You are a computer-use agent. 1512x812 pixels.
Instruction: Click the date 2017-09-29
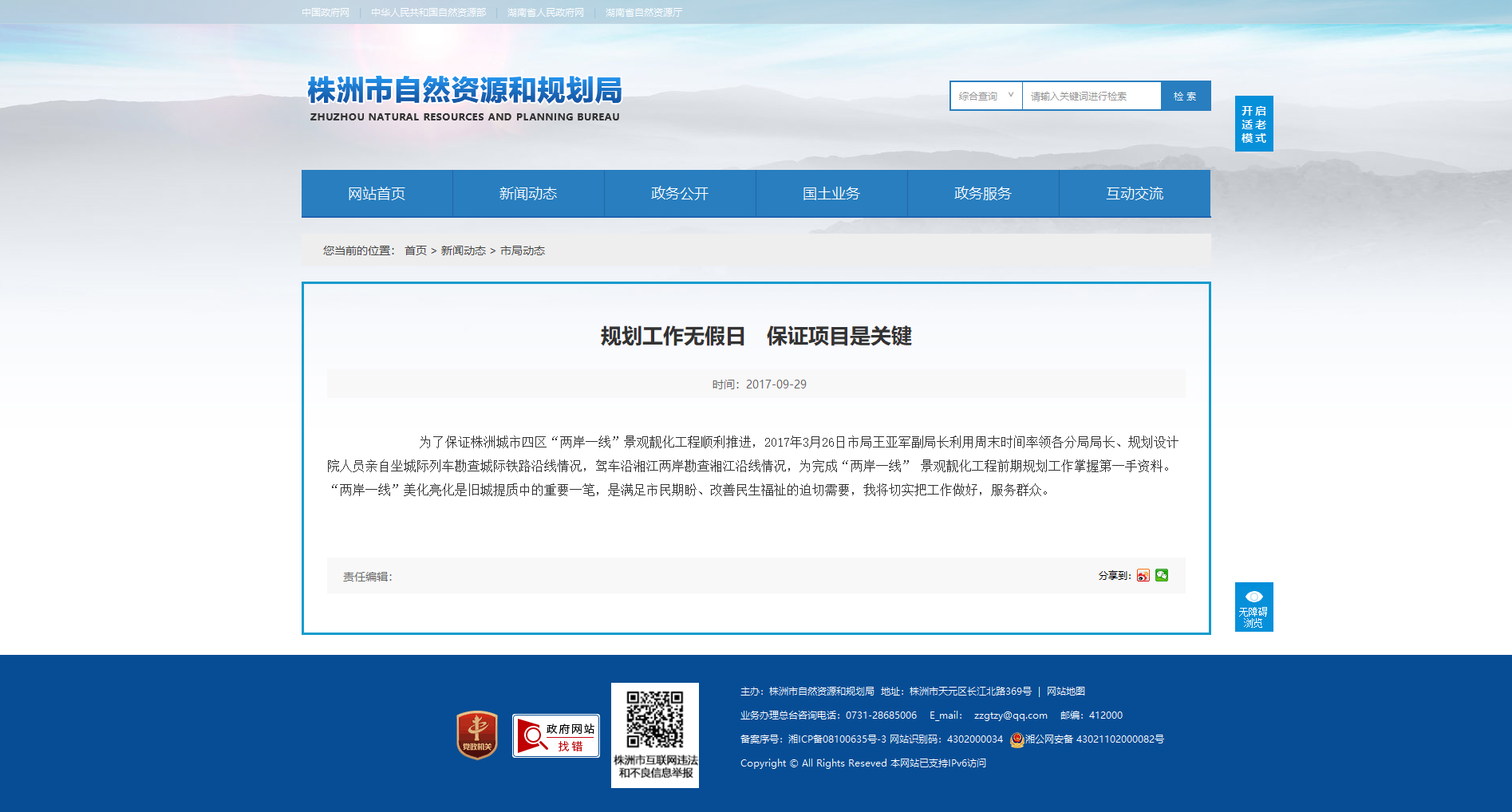click(776, 384)
